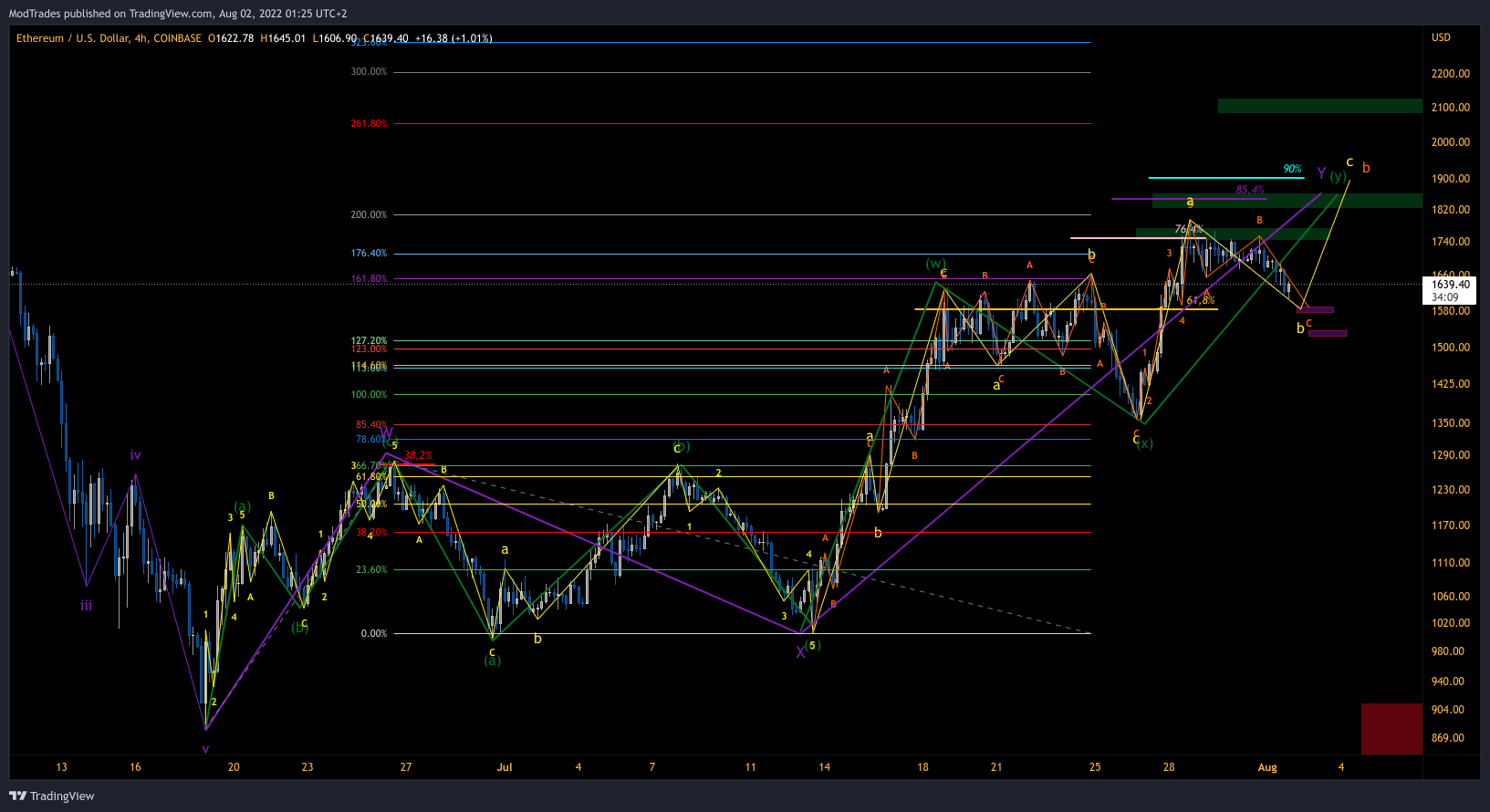Click date 20 on time axis
The height and width of the screenshot is (812, 1490).
(x=234, y=767)
